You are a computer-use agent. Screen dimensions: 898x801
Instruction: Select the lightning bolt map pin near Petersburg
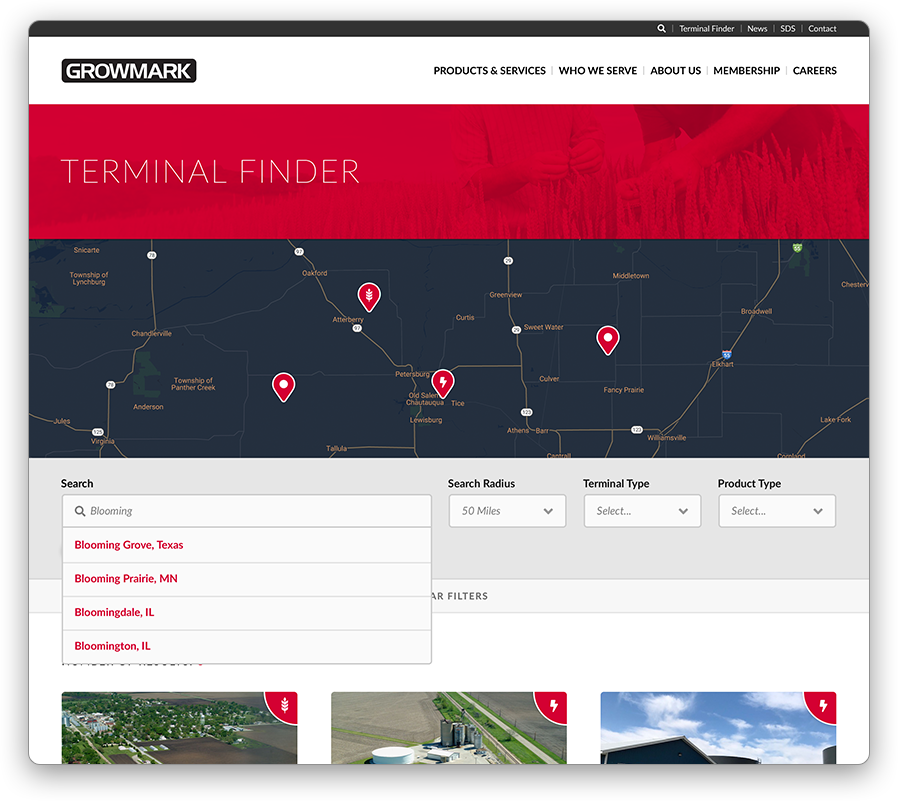click(x=443, y=384)
